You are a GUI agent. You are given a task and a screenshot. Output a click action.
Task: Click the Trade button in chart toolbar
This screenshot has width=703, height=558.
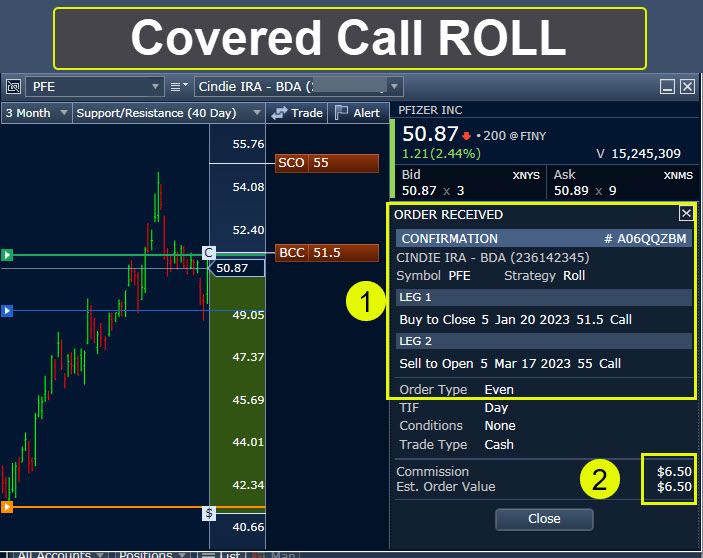coord(297,113)
